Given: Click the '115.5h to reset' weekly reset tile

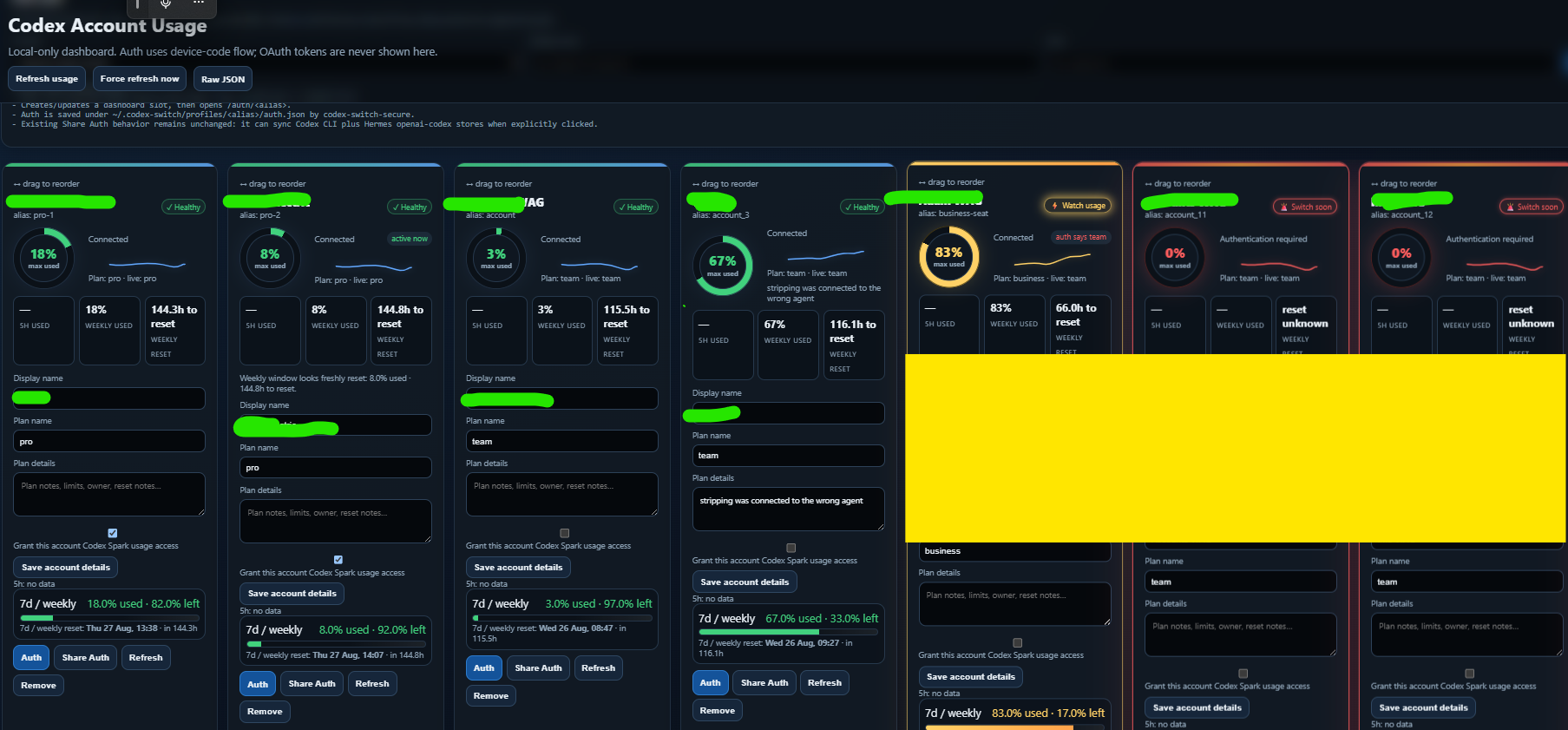Looking at the screenshot, I should pos(627,331).
